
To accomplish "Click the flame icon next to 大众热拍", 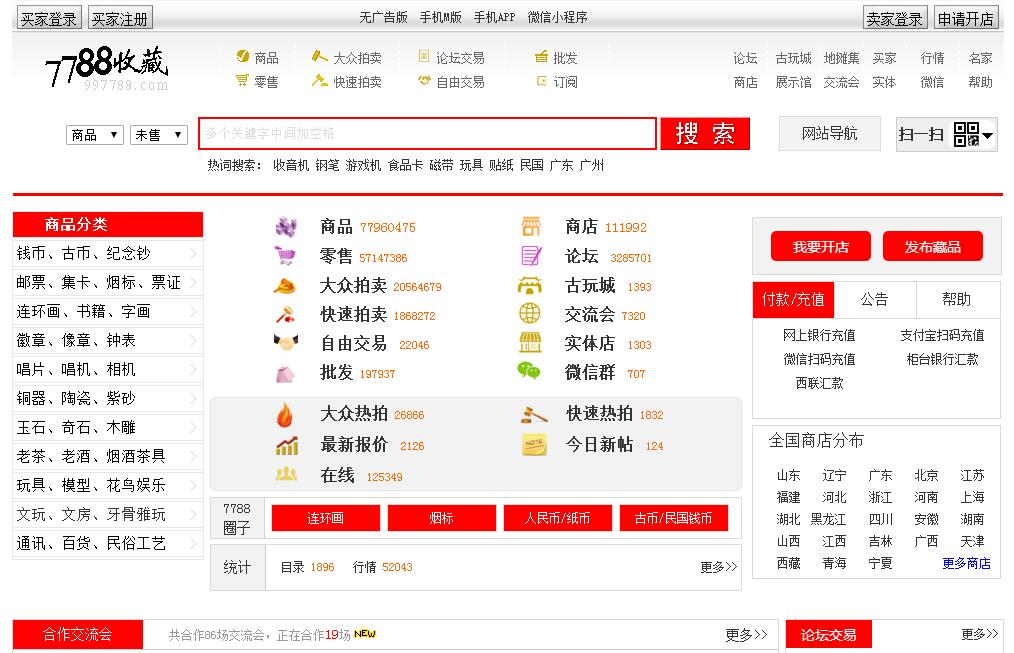I will [286, 414].
